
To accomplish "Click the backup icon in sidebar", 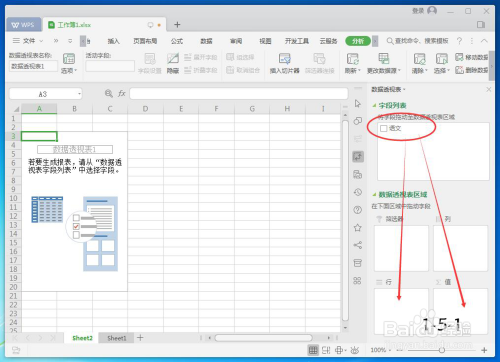I will [x=358, y=174].
